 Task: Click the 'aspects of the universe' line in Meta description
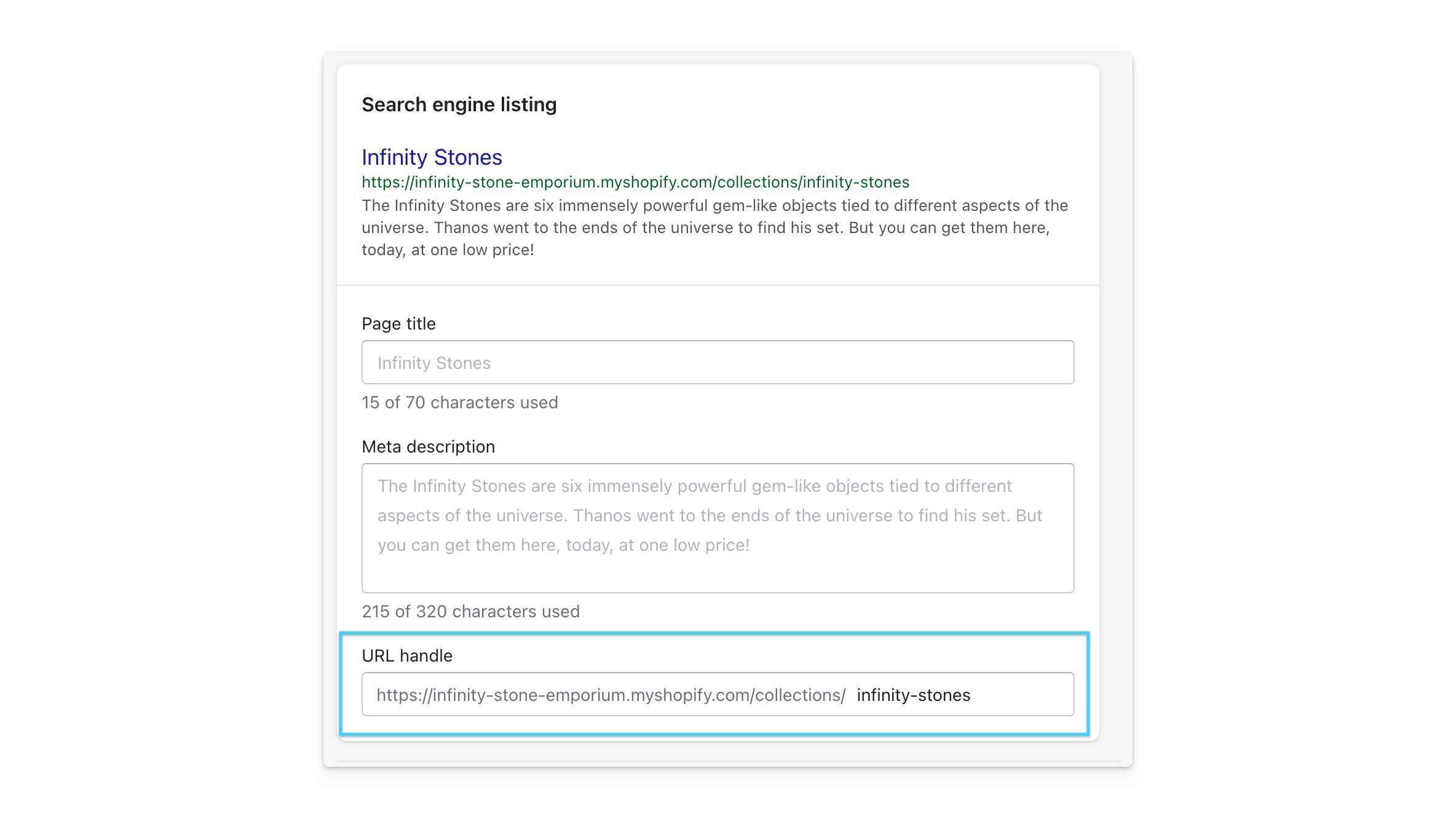click(x=710, y=515)
